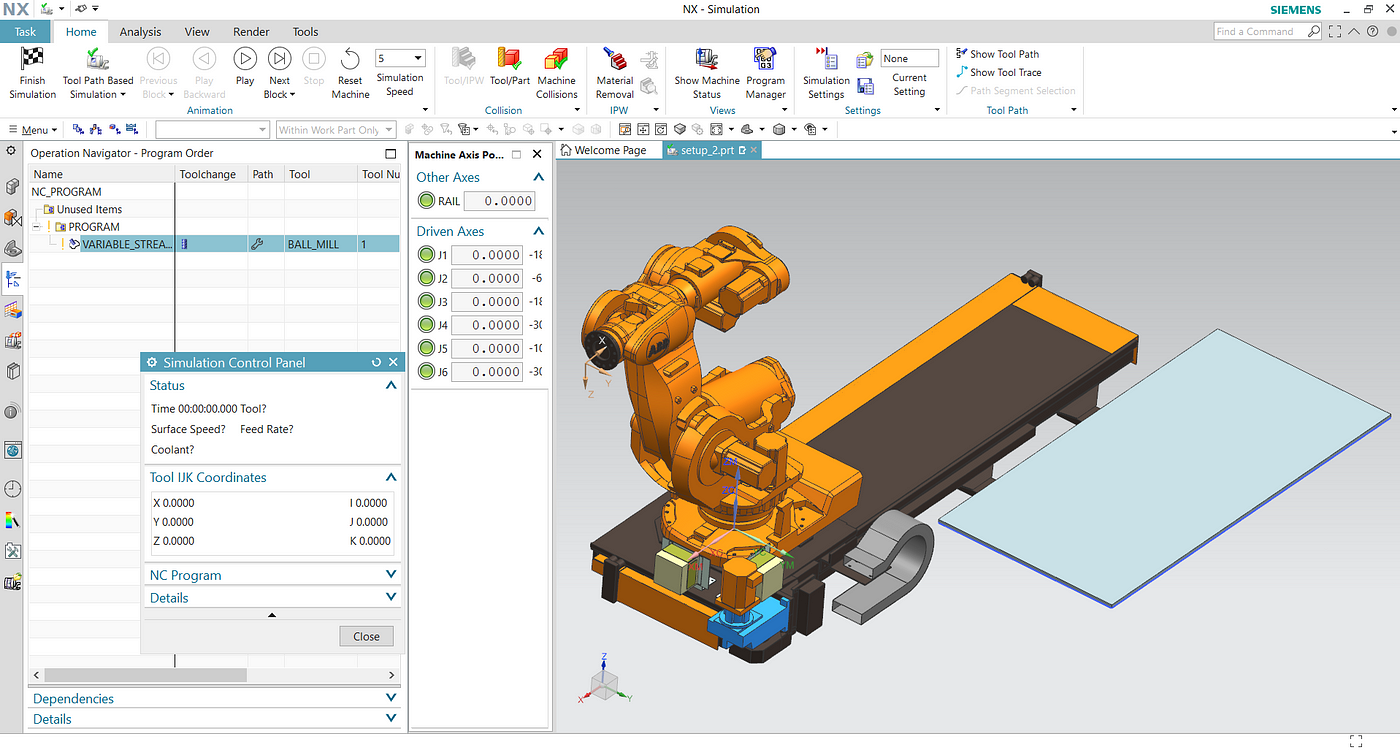Maximize the Operation Navigator panel

(391, 153)
